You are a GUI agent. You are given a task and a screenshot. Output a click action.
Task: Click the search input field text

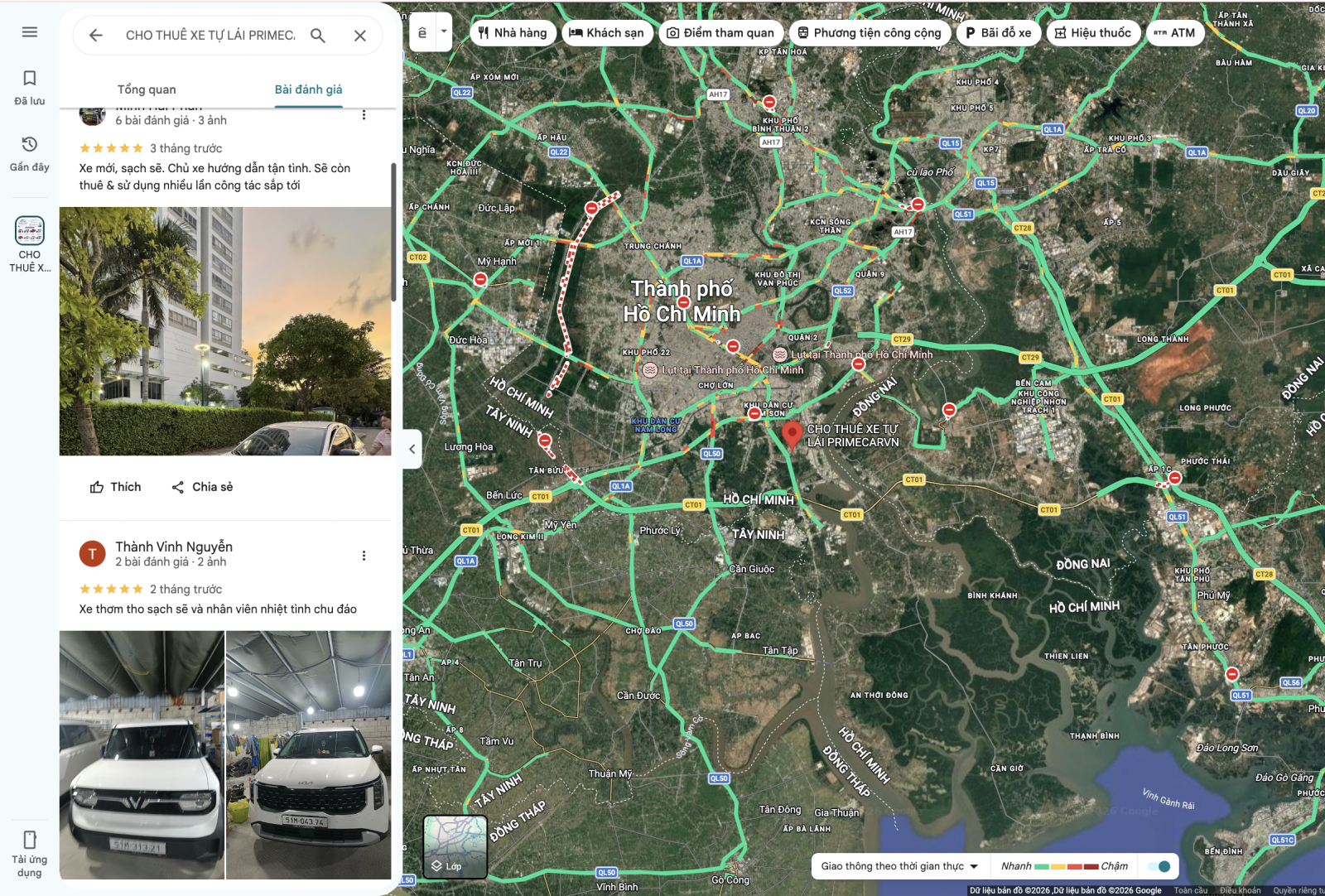pos(210,36)
